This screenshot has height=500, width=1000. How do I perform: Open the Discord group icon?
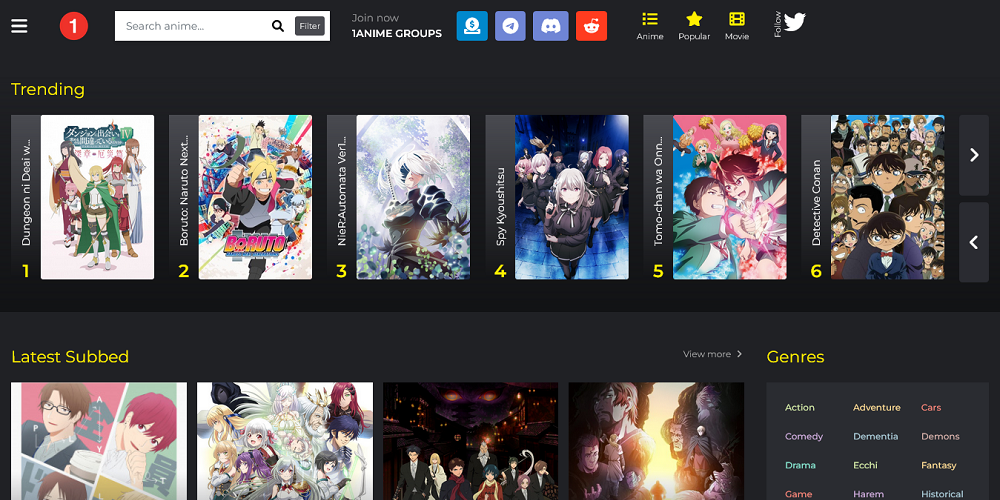point(550,26)
